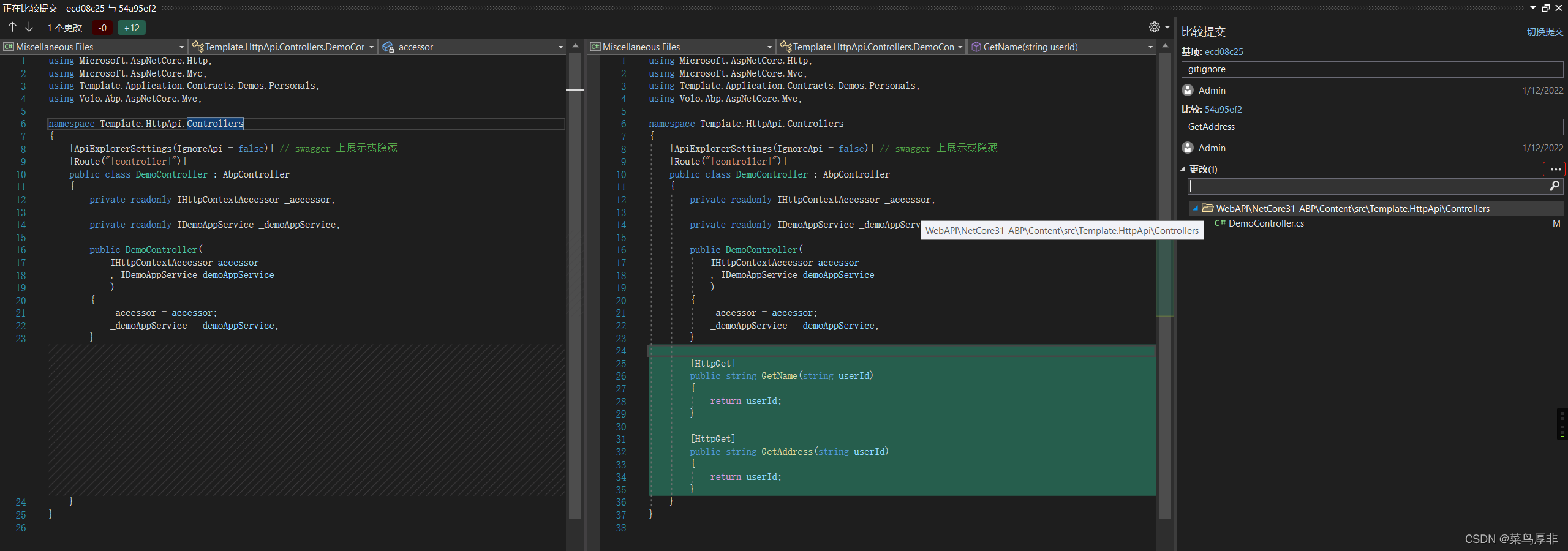Image resolution: width=1568 pixels, height=551 pixels.
Task: Open compare commit link 54a95ef2
Action: coord(1224,109)
